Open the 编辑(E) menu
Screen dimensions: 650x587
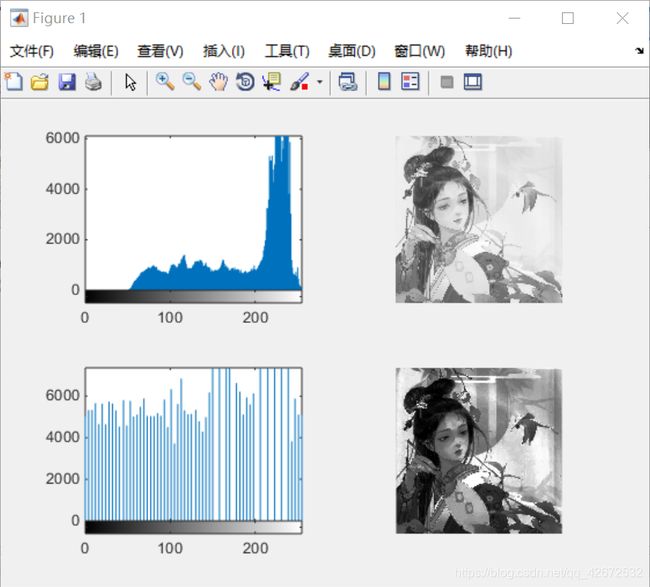pyautogui.click(x=96, y=51)
